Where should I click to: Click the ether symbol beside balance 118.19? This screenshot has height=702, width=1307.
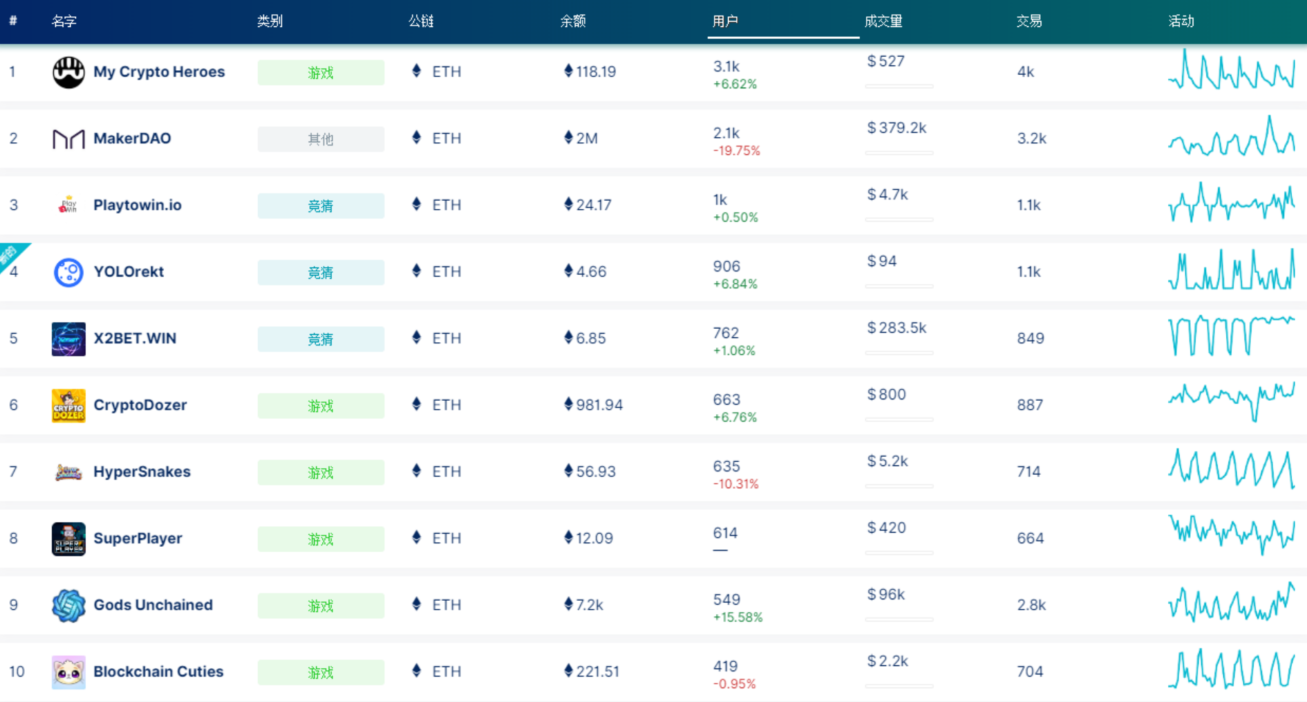[569, 71]
